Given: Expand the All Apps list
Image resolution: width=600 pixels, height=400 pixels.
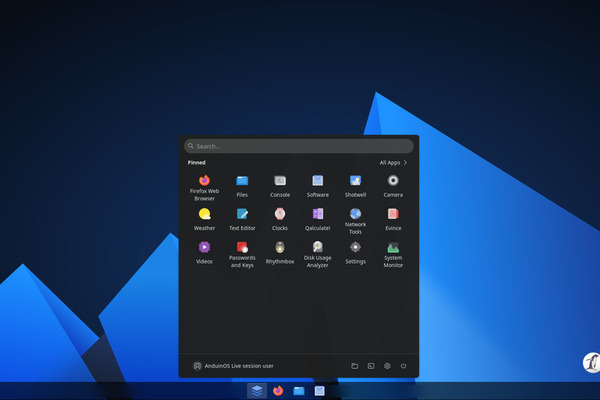Looking at the screenshot, I should [x=393, y=162].
